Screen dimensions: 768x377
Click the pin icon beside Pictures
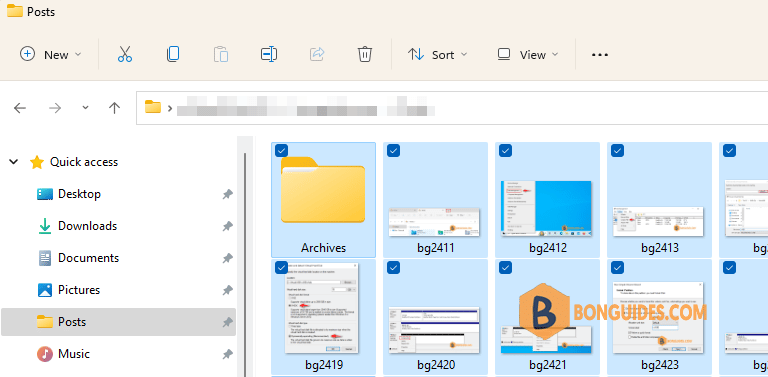point(227,290)
